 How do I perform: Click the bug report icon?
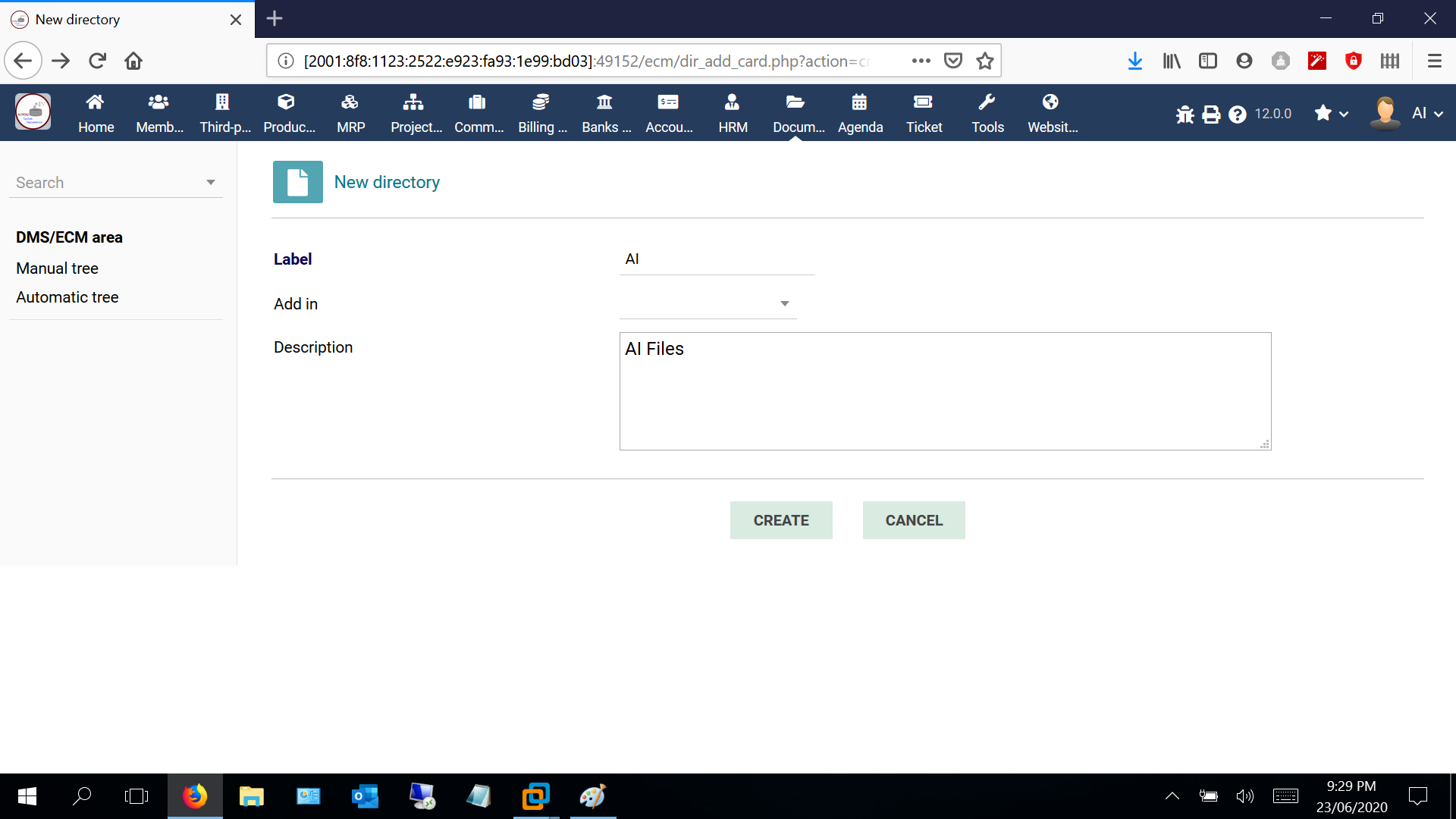click(x=1185, y=114)
